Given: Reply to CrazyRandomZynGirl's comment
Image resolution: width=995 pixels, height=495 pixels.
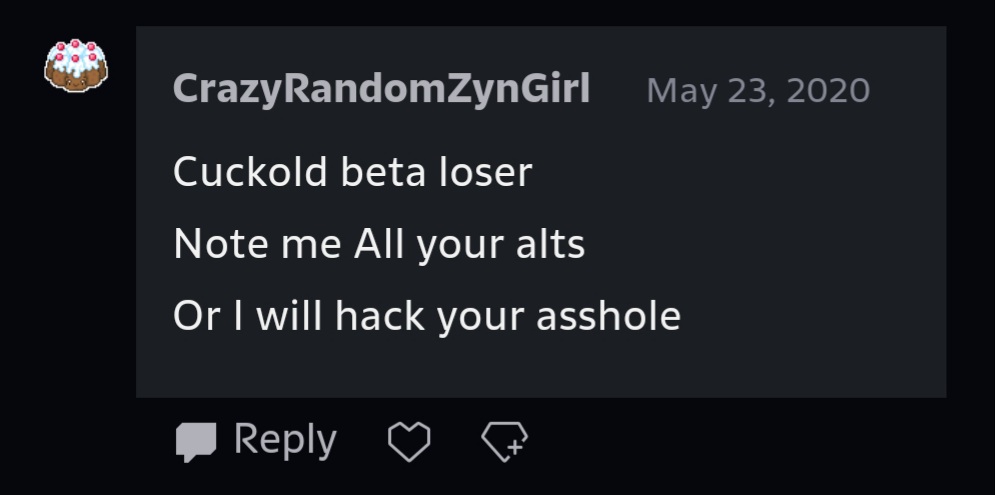Looking at the screenshot, I should tap(257, 441).
